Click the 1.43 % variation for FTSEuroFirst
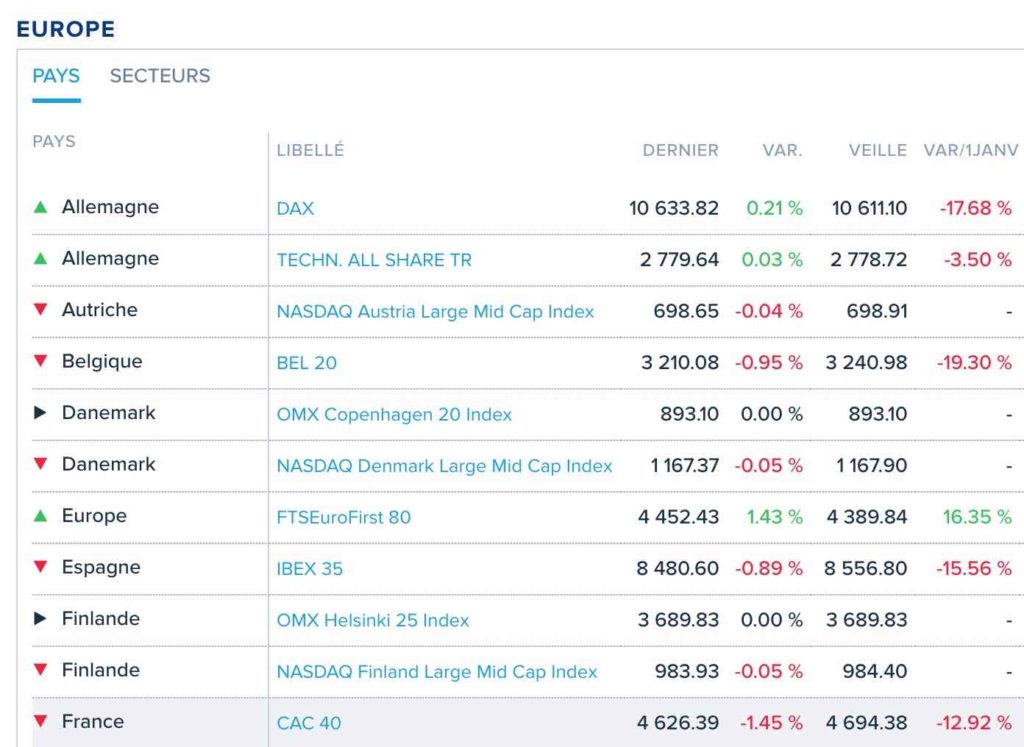Viewport: 1024px width, 747px height. click(x=775, y=517)
